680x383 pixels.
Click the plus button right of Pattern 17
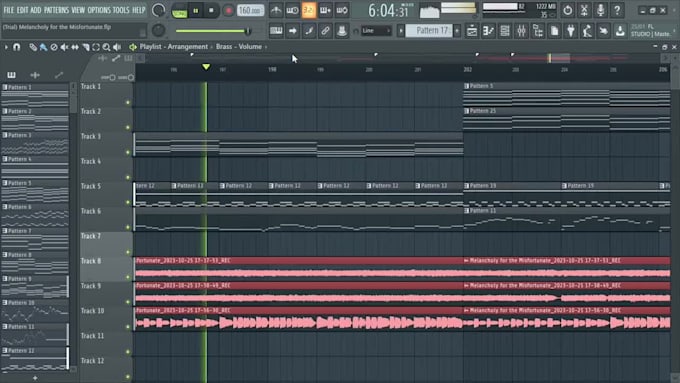(457, 31)
